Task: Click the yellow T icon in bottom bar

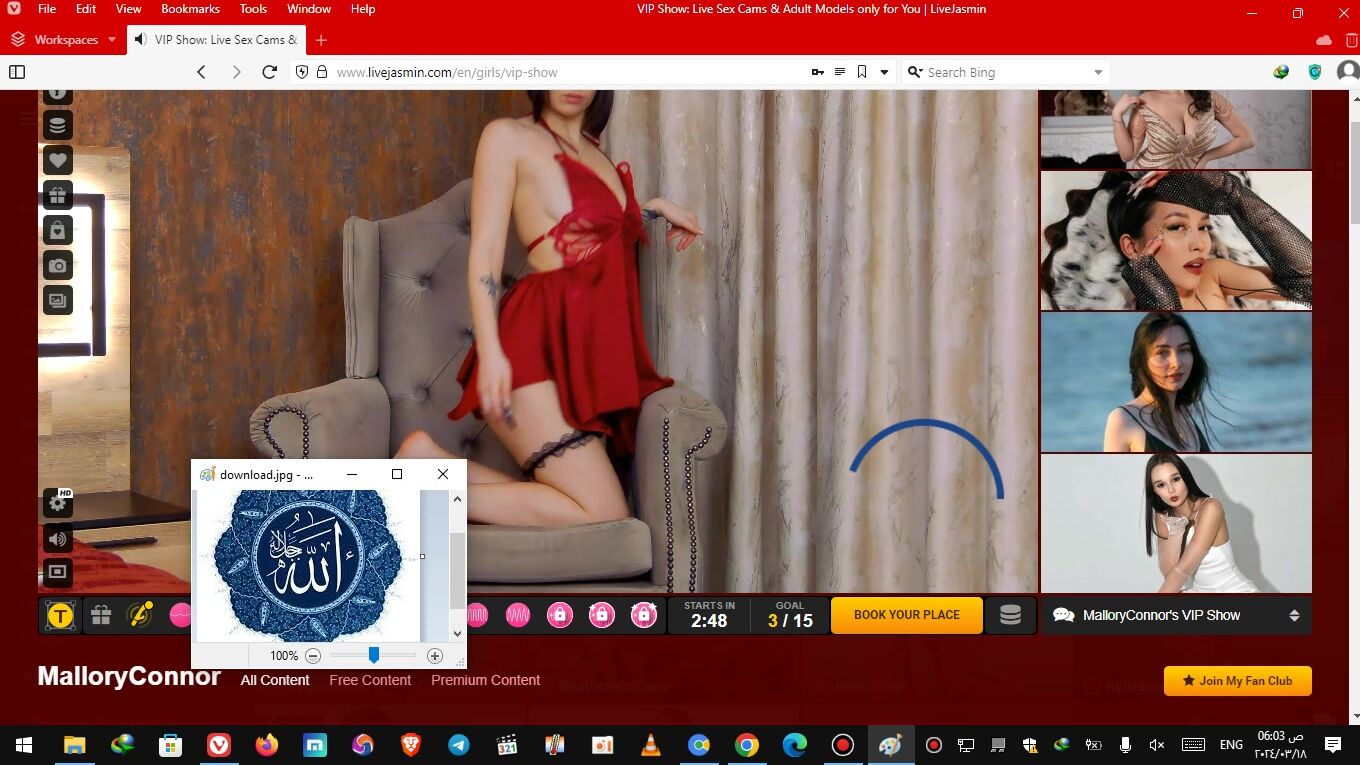Action: pos(60,616)
